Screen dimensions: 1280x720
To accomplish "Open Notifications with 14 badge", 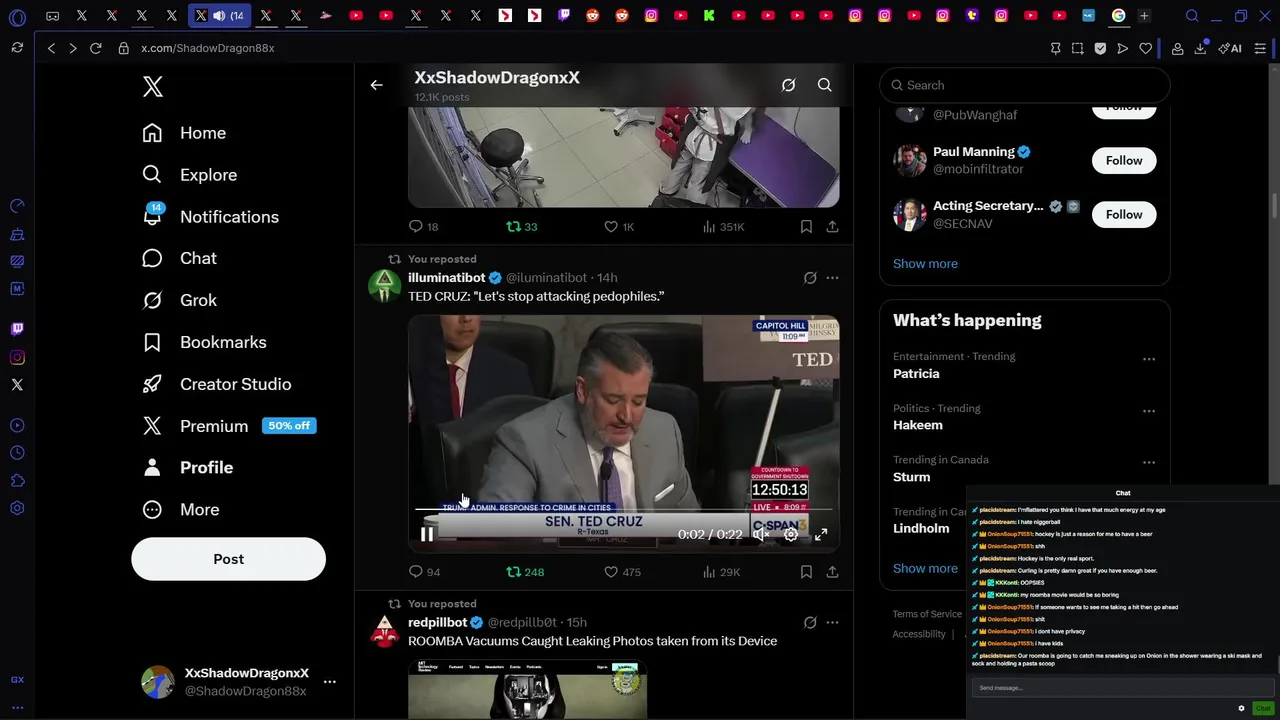I will [211, 217].
